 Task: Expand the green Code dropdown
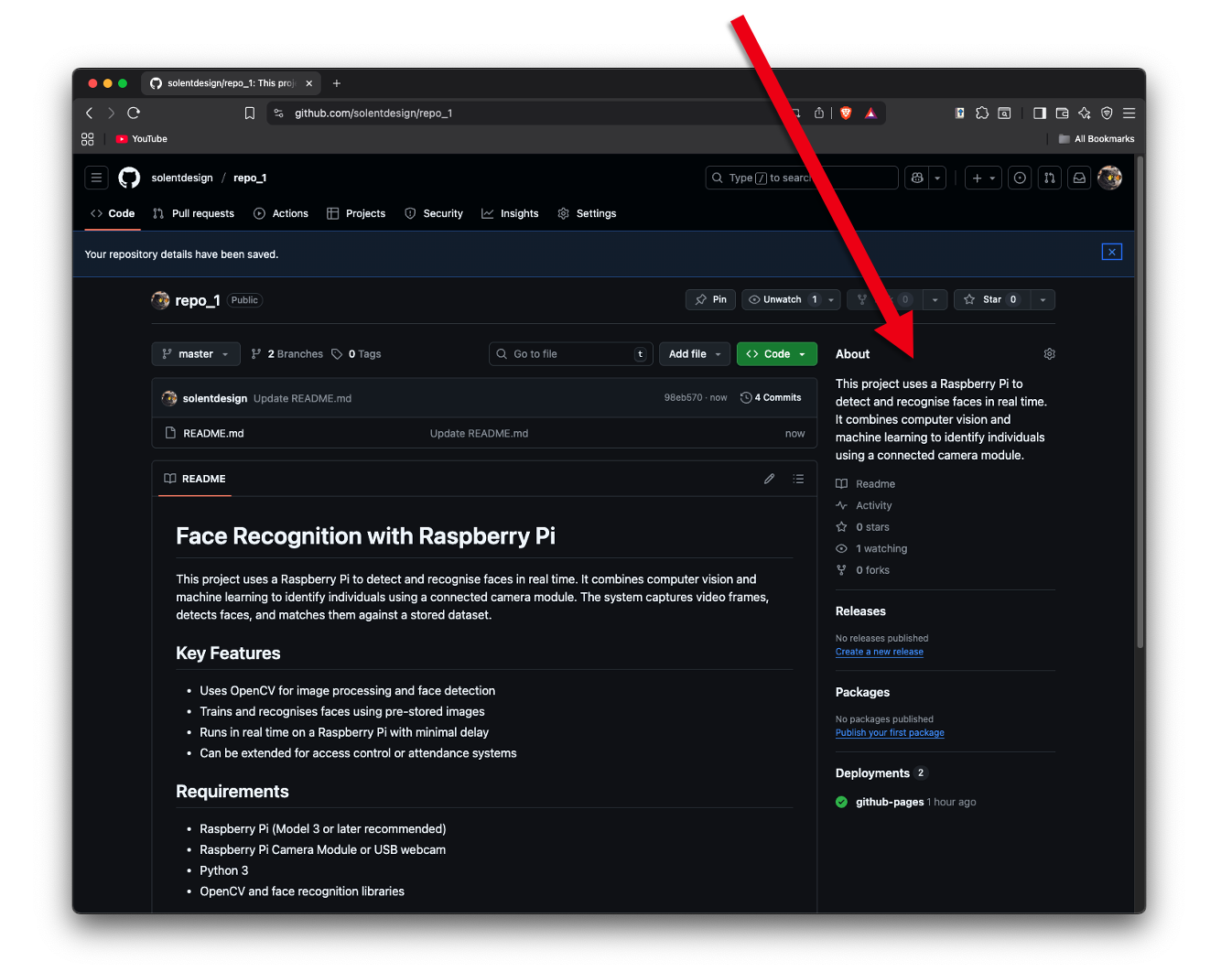(776, 354)
